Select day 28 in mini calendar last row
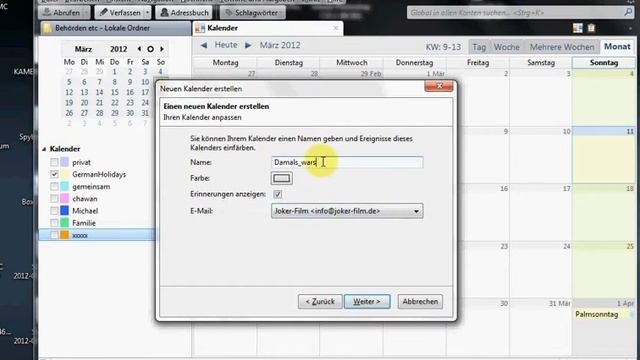 (100, 113)
